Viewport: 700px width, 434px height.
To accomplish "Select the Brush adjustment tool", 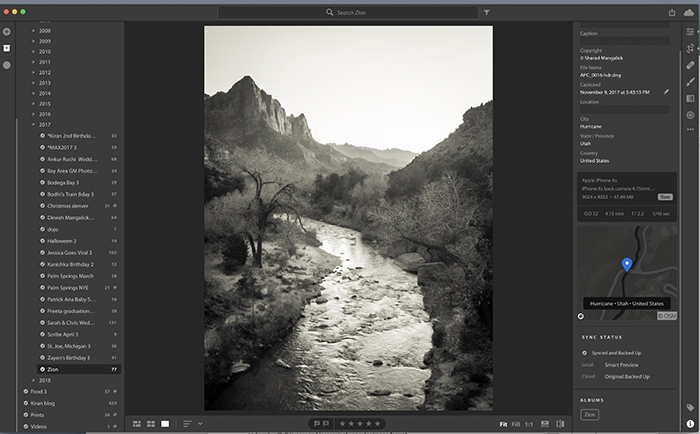I will [690, 82].
